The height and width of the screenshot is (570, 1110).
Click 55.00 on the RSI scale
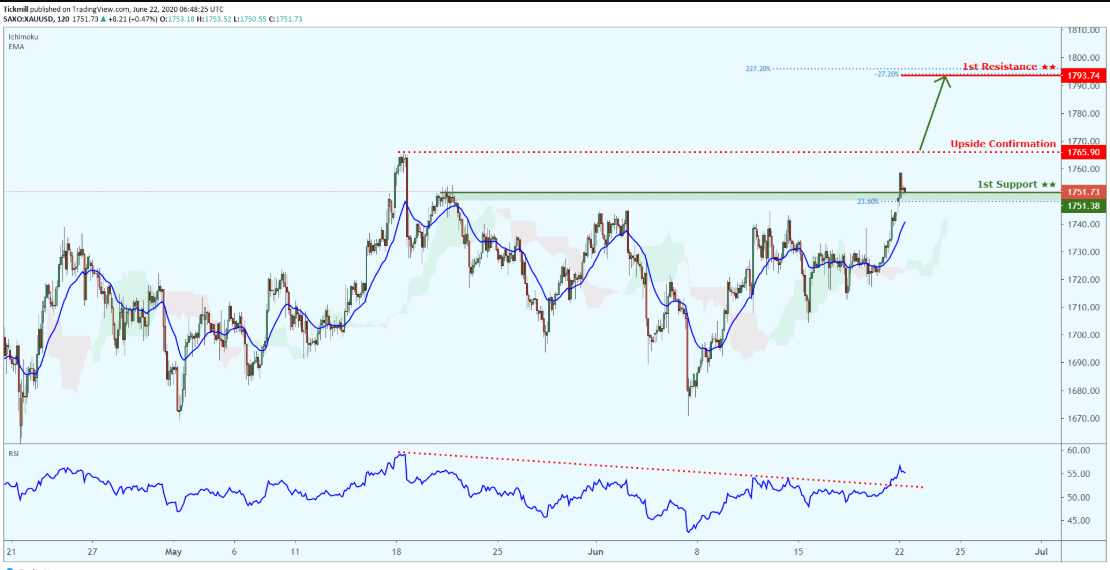tap(1079, 474)
